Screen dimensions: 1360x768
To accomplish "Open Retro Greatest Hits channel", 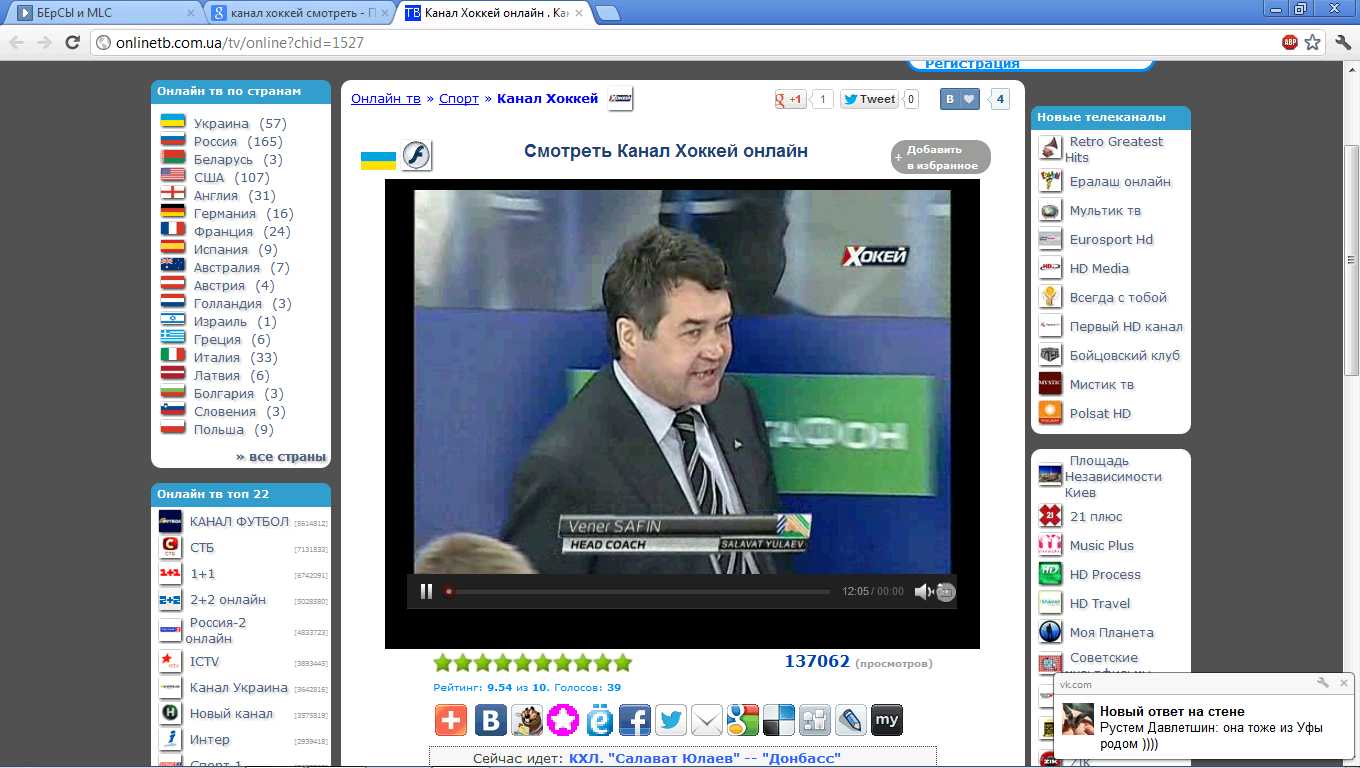I will pyautogui.click(x=1114, y=149).
